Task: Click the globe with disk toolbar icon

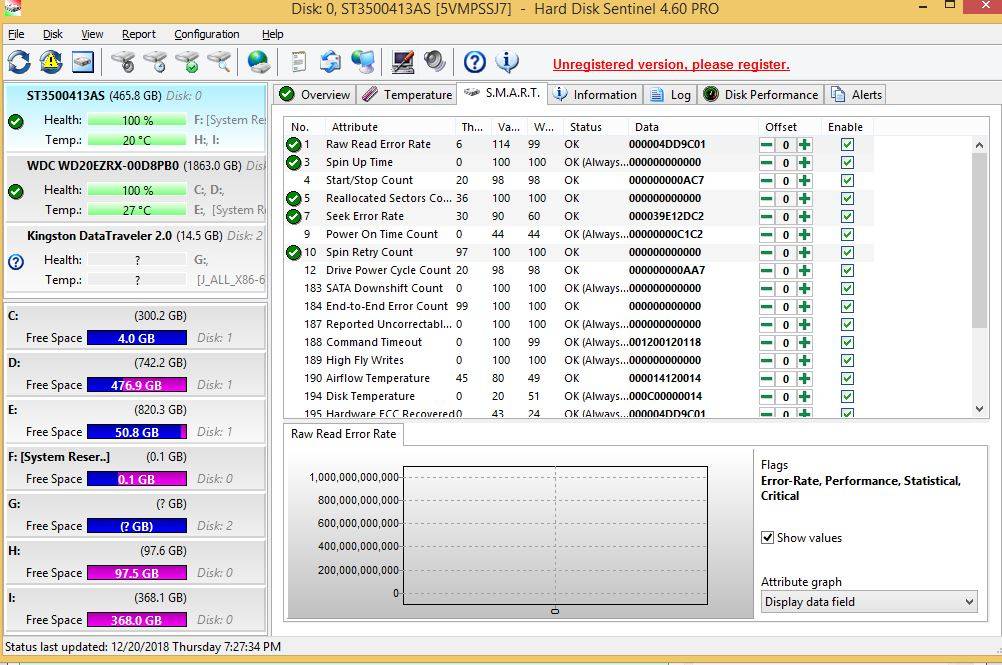Action: [259, 63]
